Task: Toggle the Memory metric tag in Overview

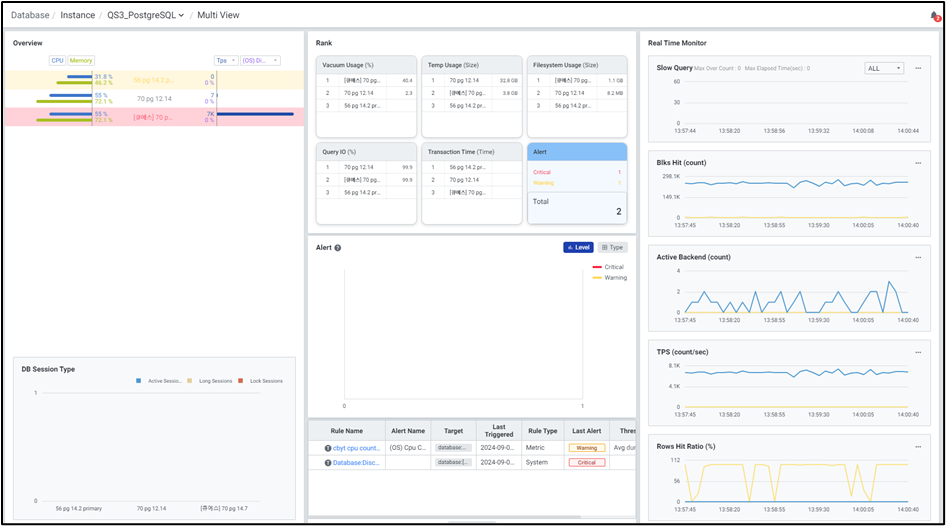Action: tap(81, 61)
